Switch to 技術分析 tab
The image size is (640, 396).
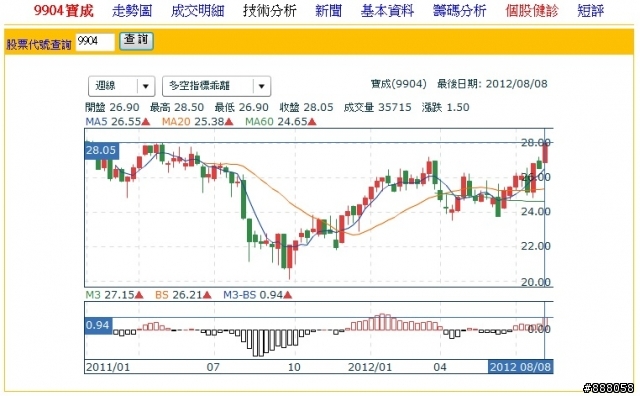point(269,11)
